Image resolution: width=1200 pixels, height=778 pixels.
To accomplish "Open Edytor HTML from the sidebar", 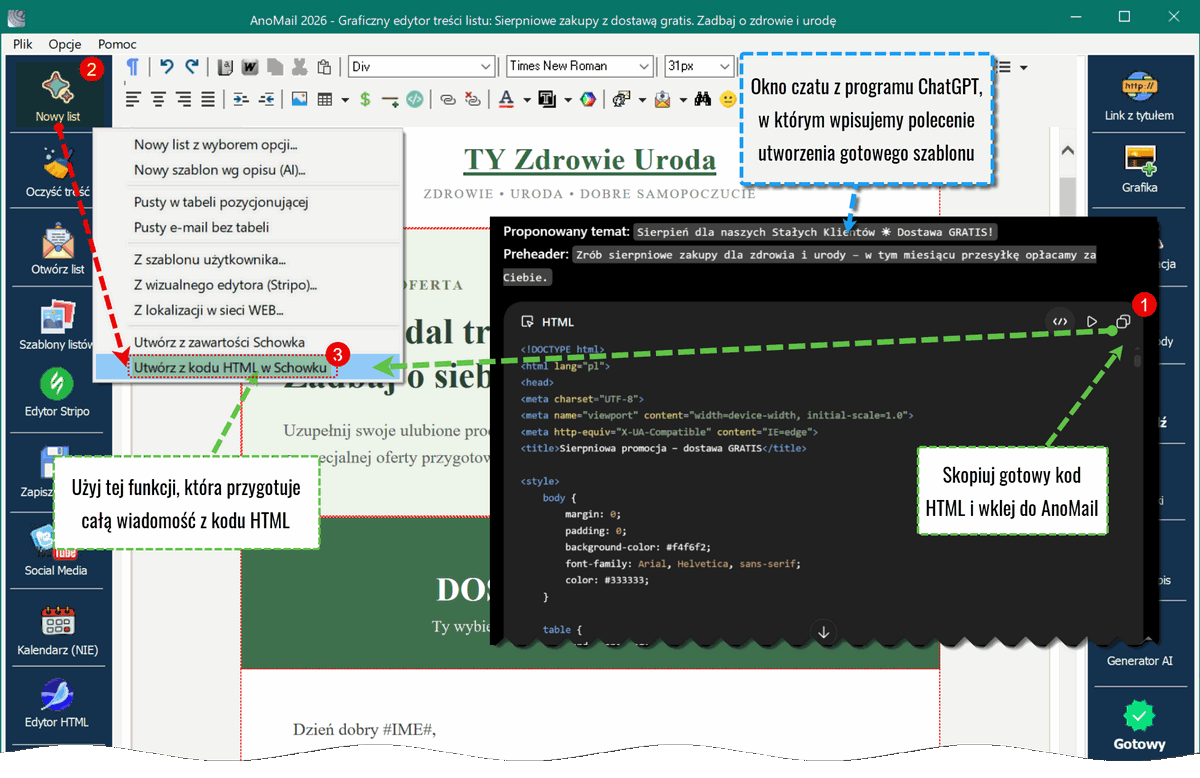I will click(57, 704).
